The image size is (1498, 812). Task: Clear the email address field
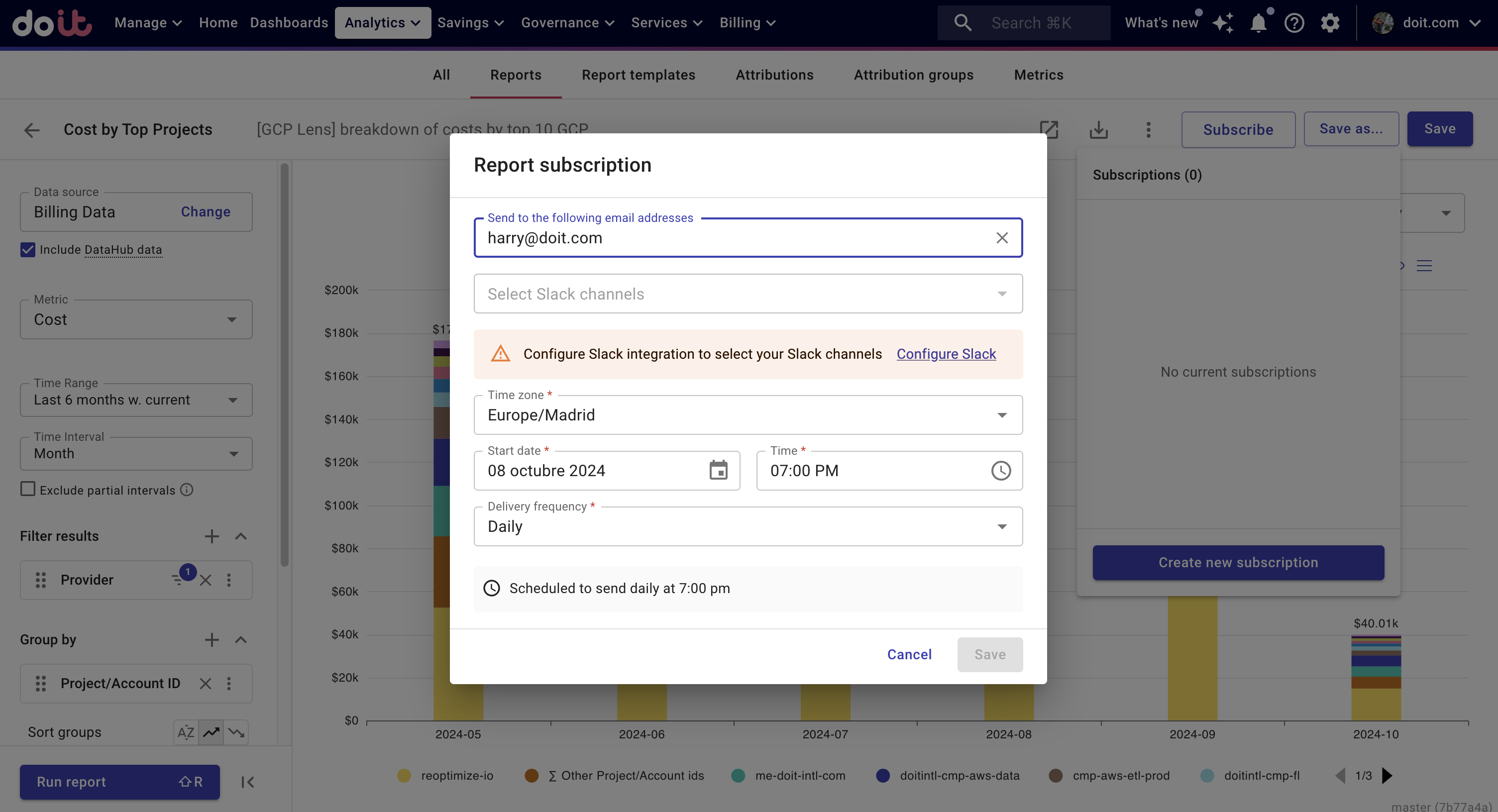click(x=1001, y=238)
